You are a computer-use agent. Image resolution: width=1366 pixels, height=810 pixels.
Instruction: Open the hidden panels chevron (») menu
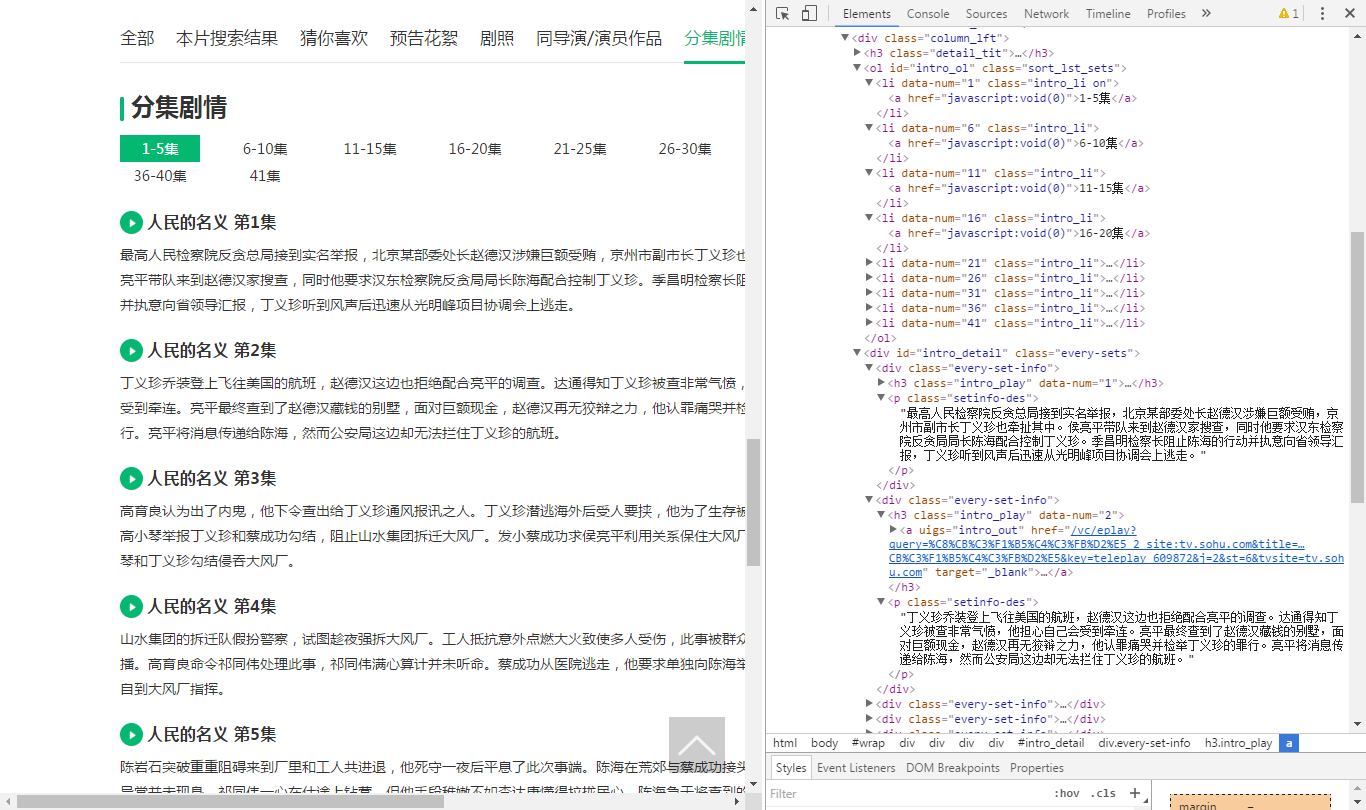pos(1207,13)
